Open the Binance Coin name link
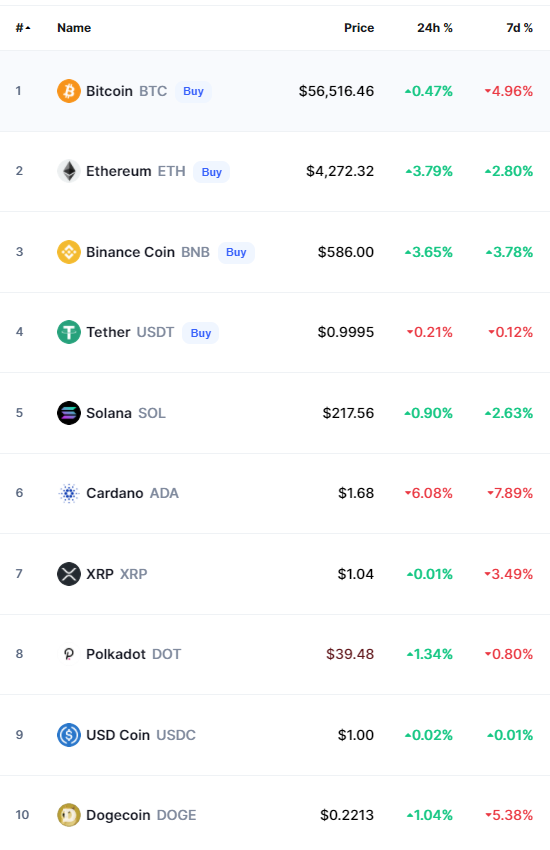550x850 pixels. pos(131,252)
